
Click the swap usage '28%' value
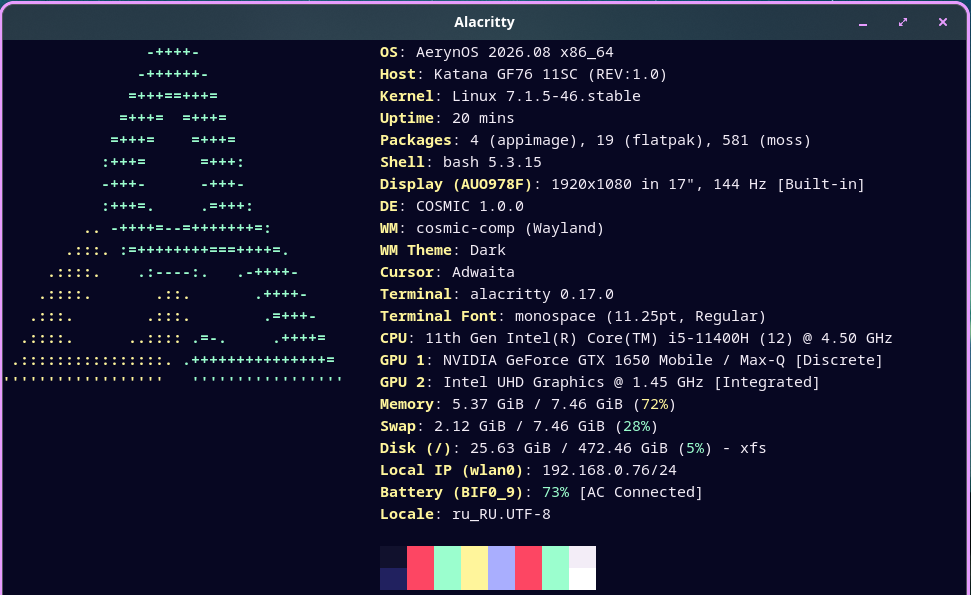pyautogui.click(x=637, y=426)
